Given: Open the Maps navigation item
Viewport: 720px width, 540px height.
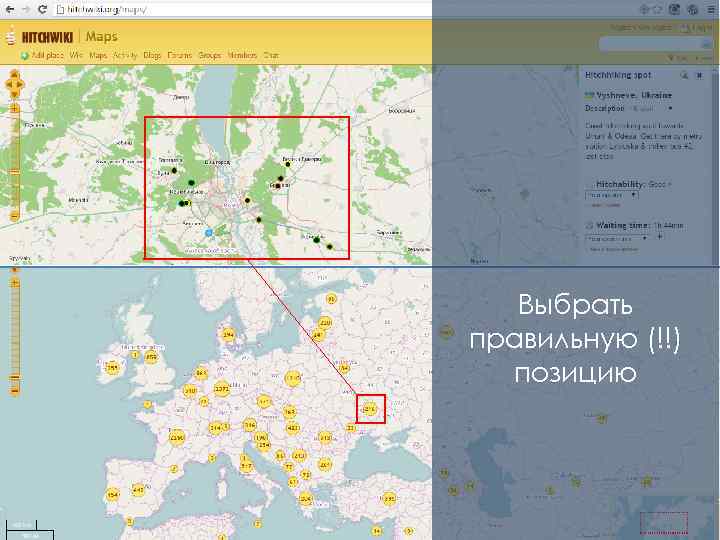Looking at the screenshot, I should [97, 55].
